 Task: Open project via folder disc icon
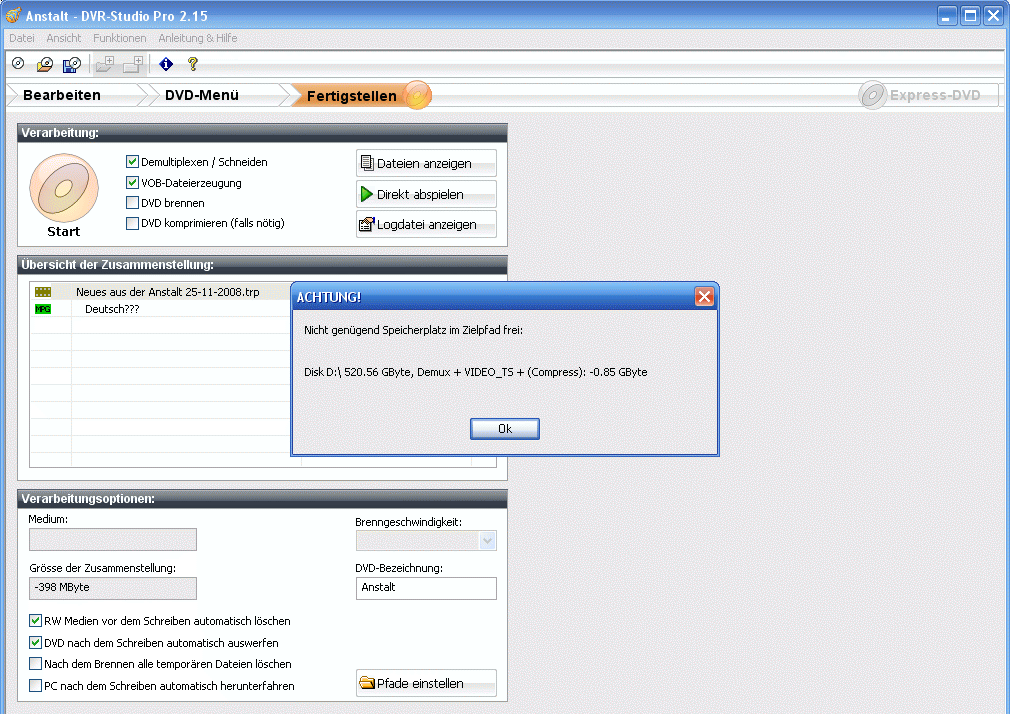tap(44, 65)
